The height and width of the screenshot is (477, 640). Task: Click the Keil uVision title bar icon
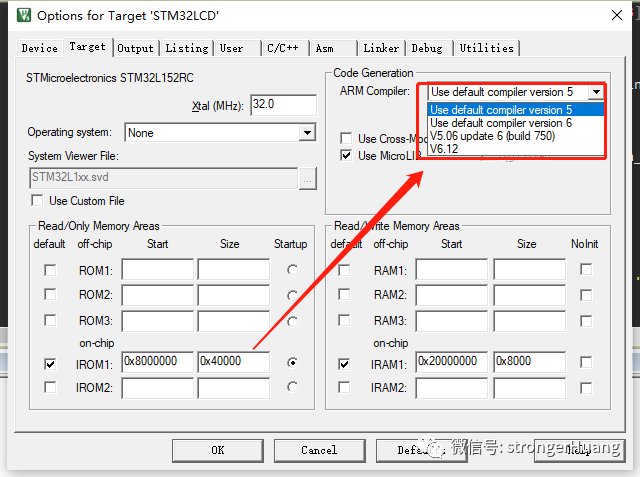point(24,16)
